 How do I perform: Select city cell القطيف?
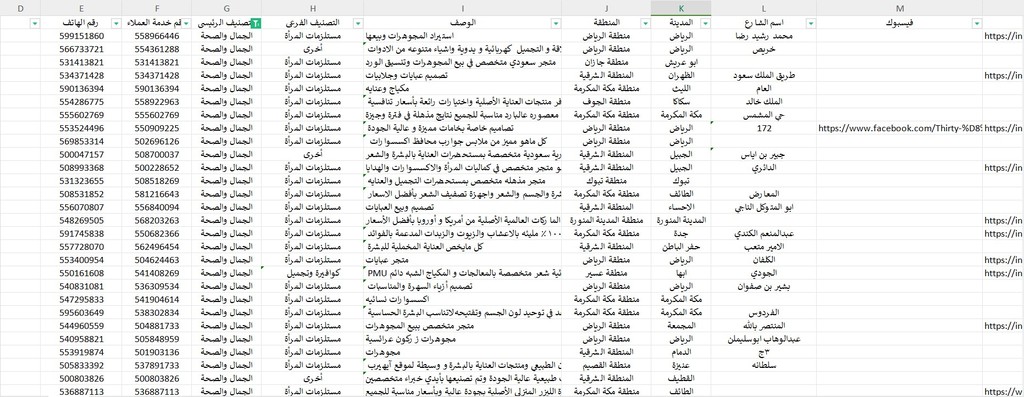[681, 378]
